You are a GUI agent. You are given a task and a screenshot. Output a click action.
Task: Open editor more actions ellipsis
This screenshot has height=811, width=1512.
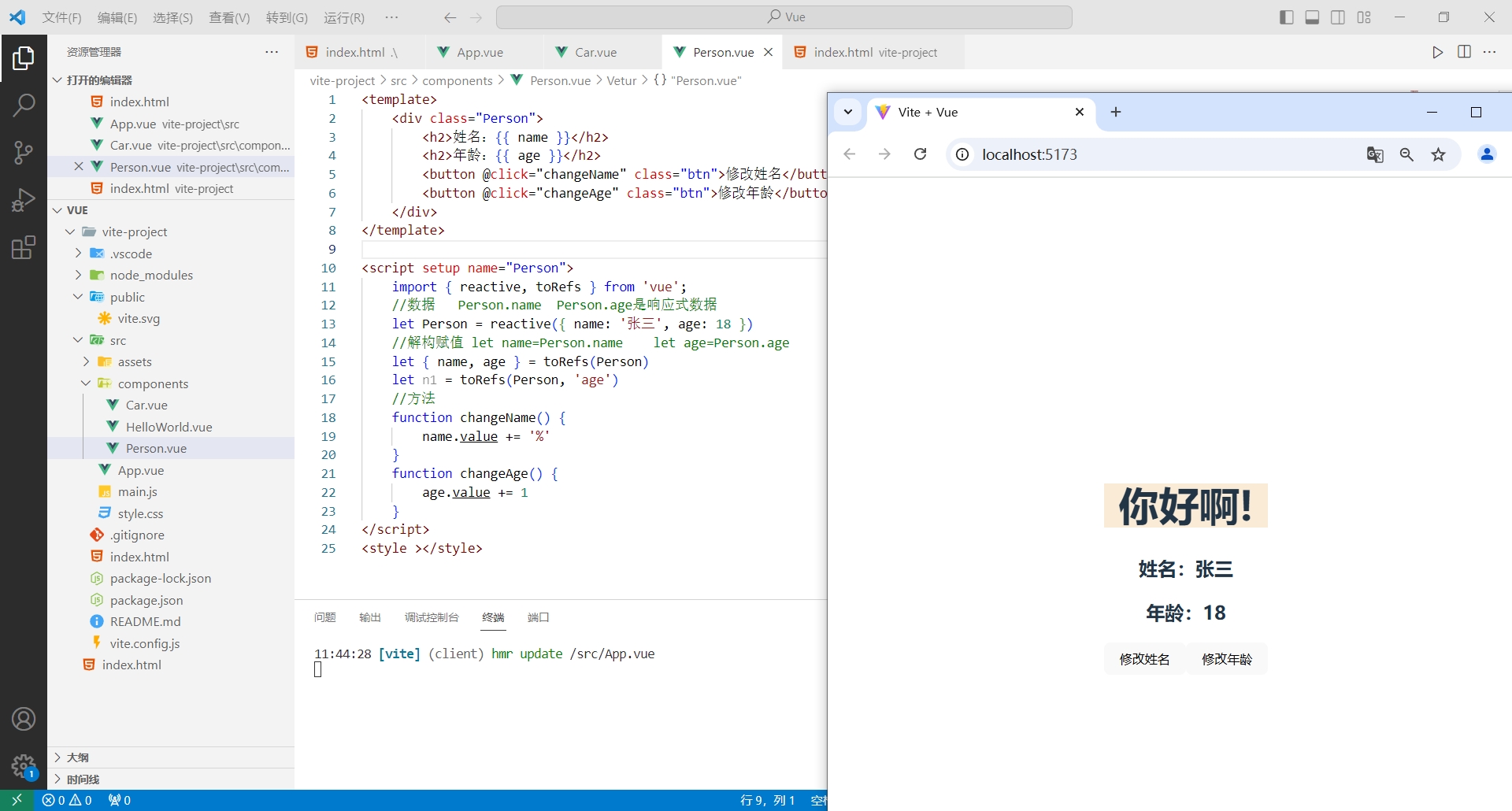[1489, 52]
